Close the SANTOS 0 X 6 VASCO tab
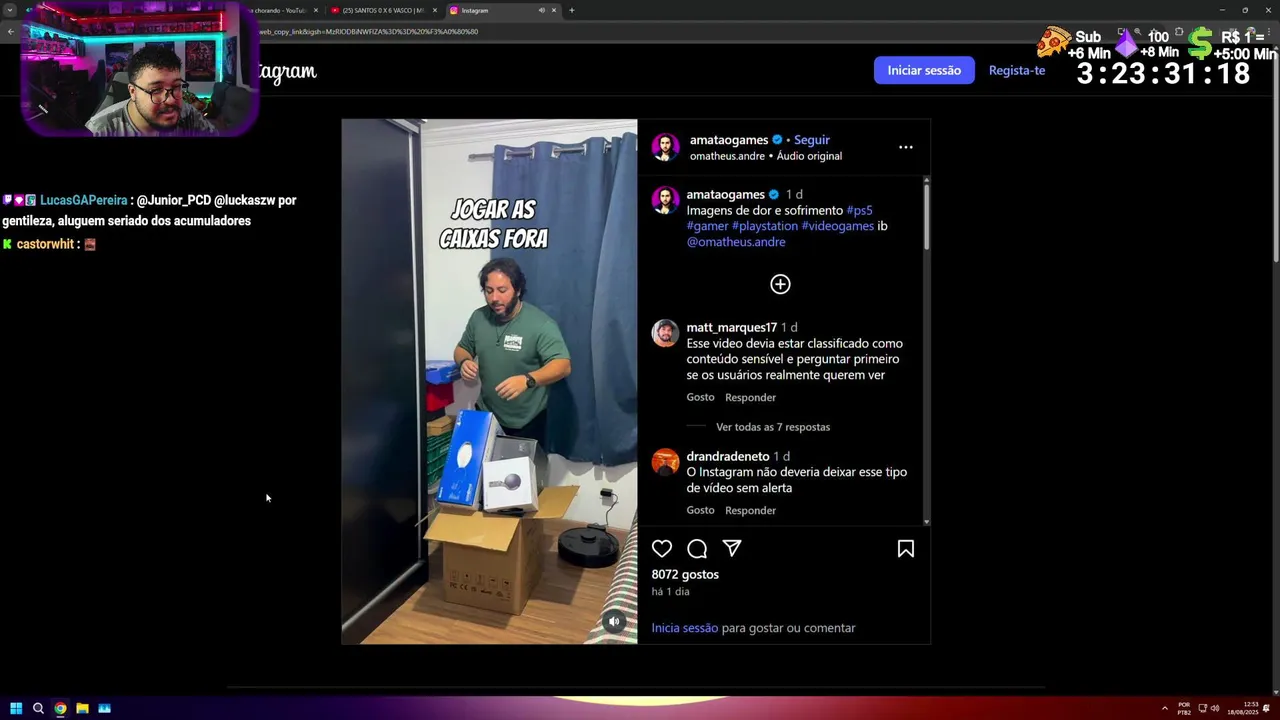 (435, 10)
